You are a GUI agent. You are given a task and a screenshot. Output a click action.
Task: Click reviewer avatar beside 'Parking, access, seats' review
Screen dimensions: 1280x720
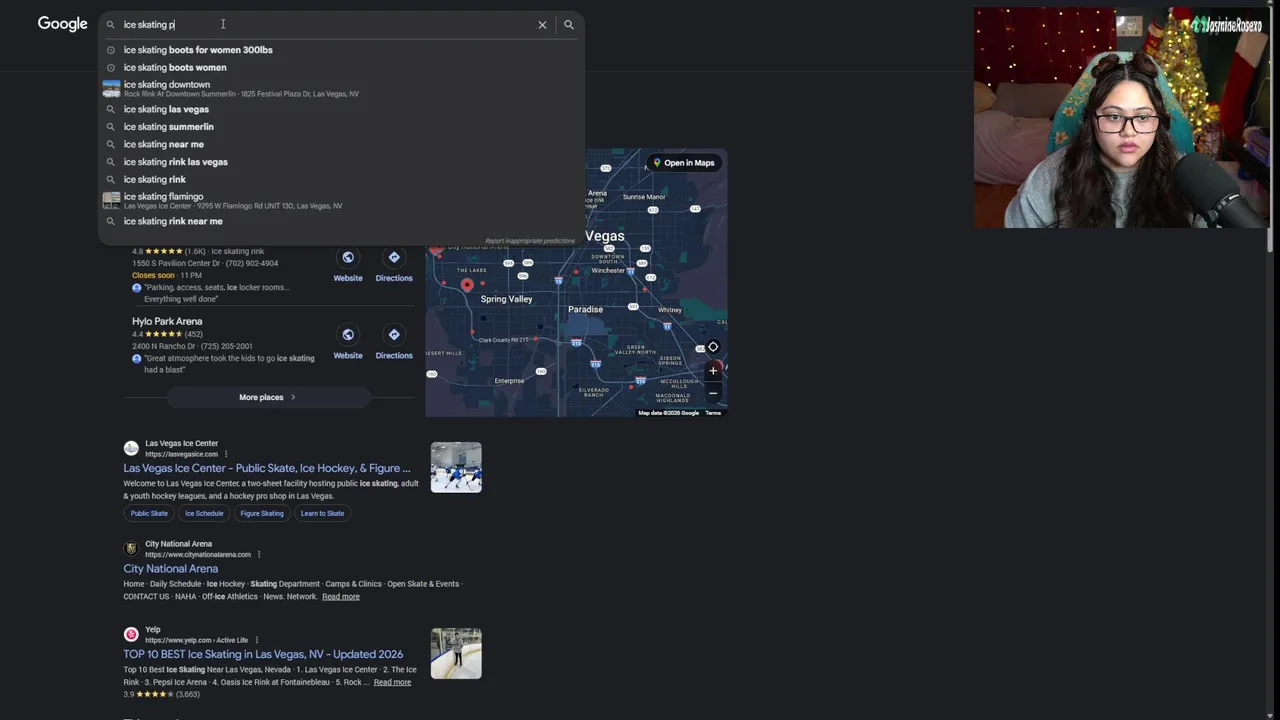point(137,288)
